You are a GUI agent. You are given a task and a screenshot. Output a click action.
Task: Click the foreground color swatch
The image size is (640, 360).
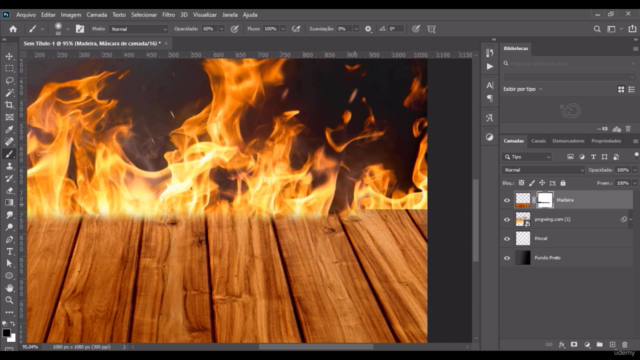click(6, 333)
